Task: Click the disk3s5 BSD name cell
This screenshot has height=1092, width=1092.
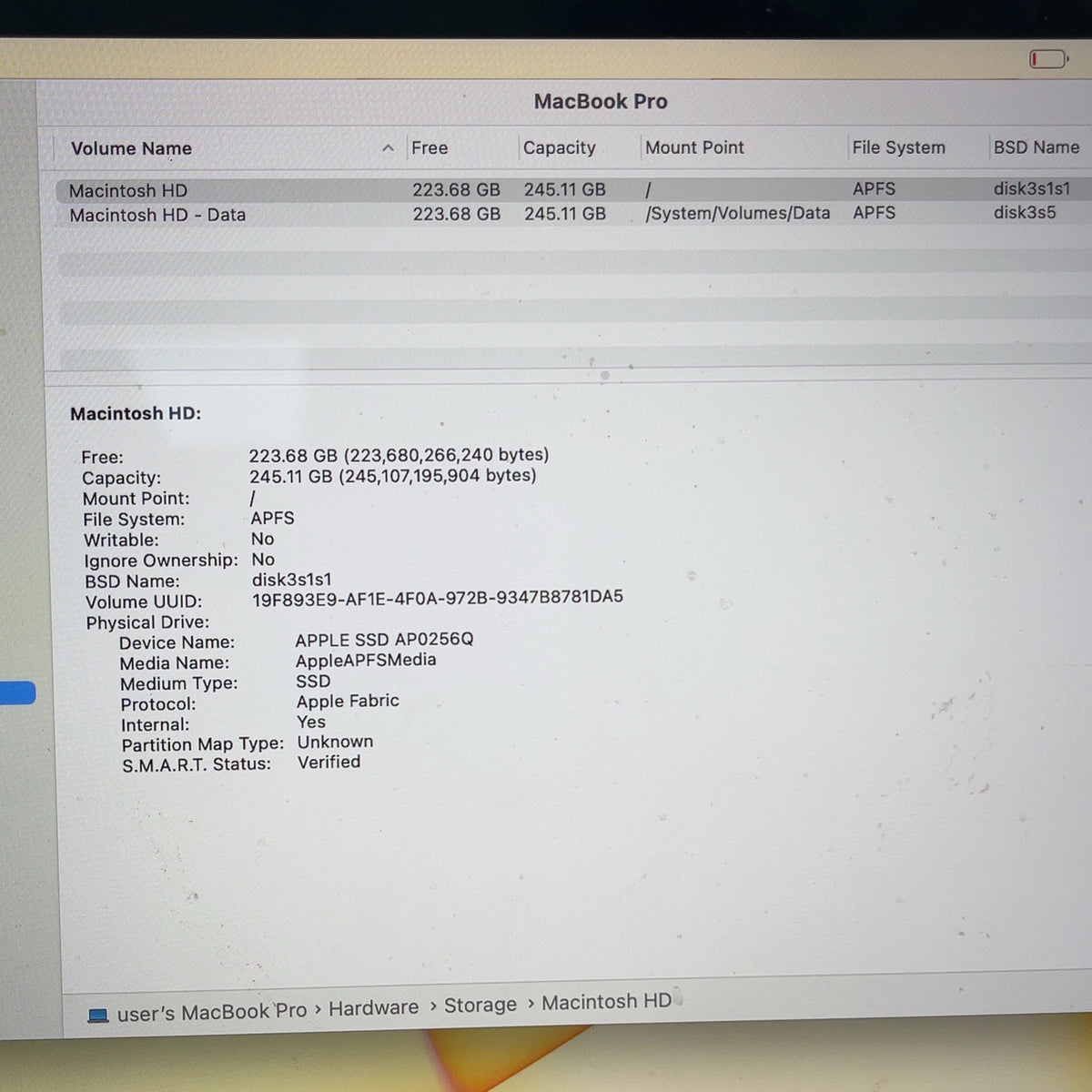Action: 1025,212
